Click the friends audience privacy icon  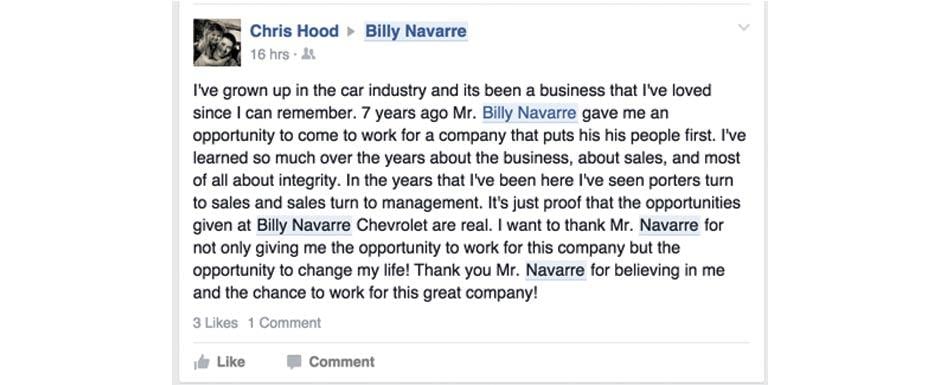pos(308,55)
